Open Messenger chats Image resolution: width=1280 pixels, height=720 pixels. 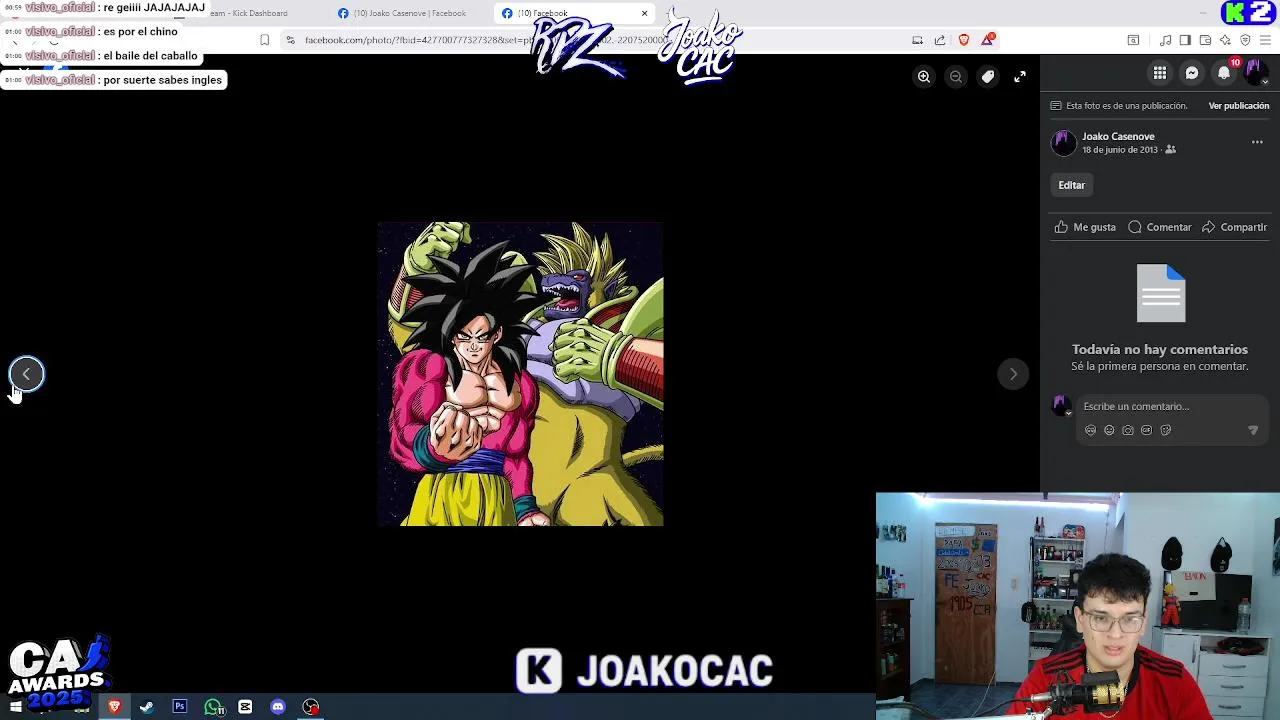pyautogui.click(x=1192, y=73)
